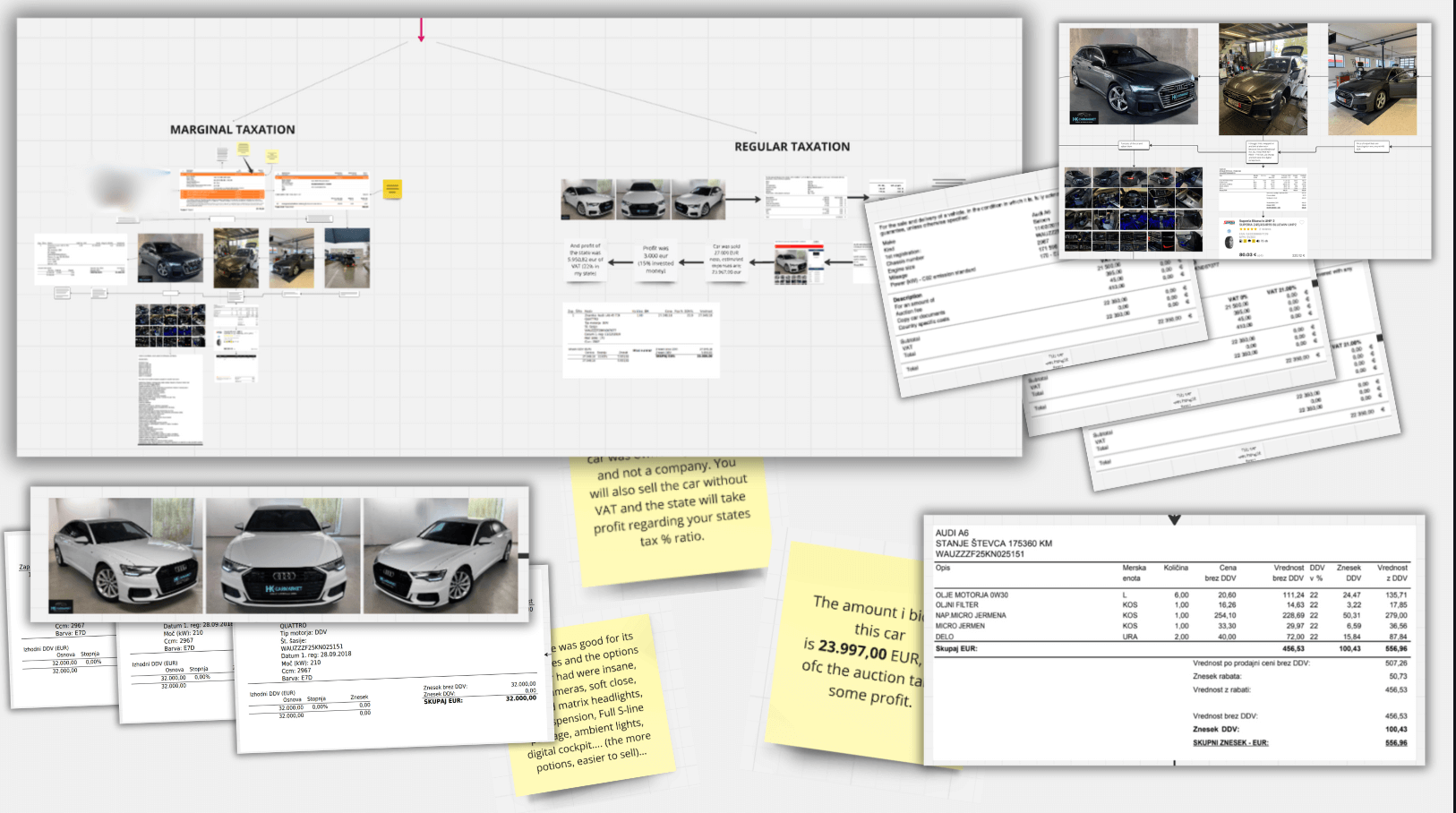Image resolution: width=1456 pixels, height=813 pixels.
Task: Open the middle white Audi thumbnail under Regular Taxation
Action: [x=642, y=200]
